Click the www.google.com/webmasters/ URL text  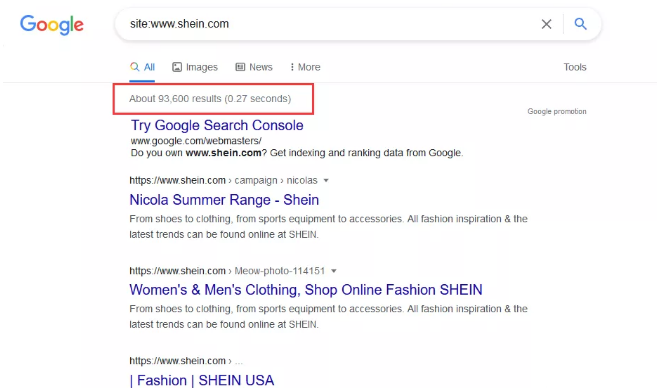196,141
